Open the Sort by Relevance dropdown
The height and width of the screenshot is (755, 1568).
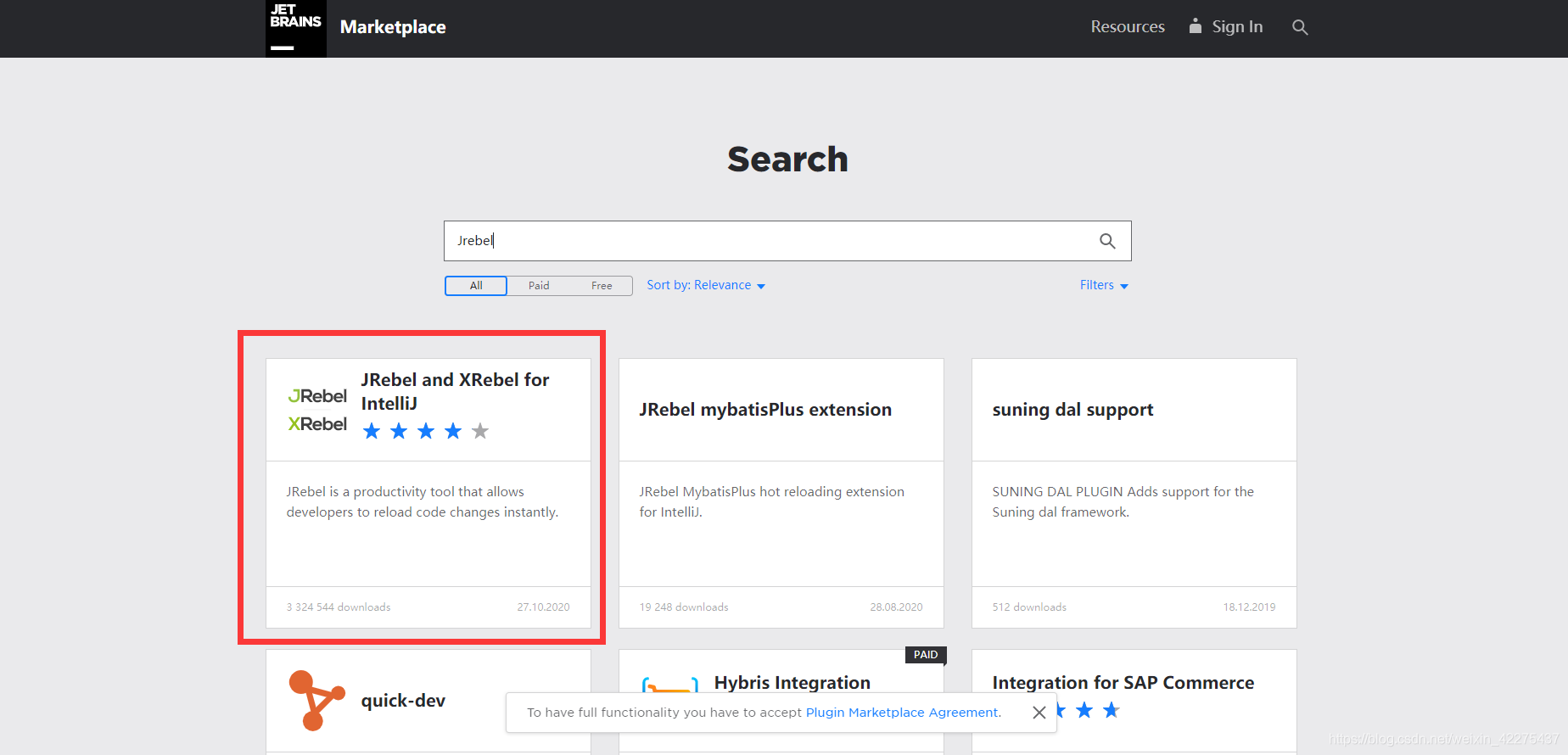tap(706, 285)
